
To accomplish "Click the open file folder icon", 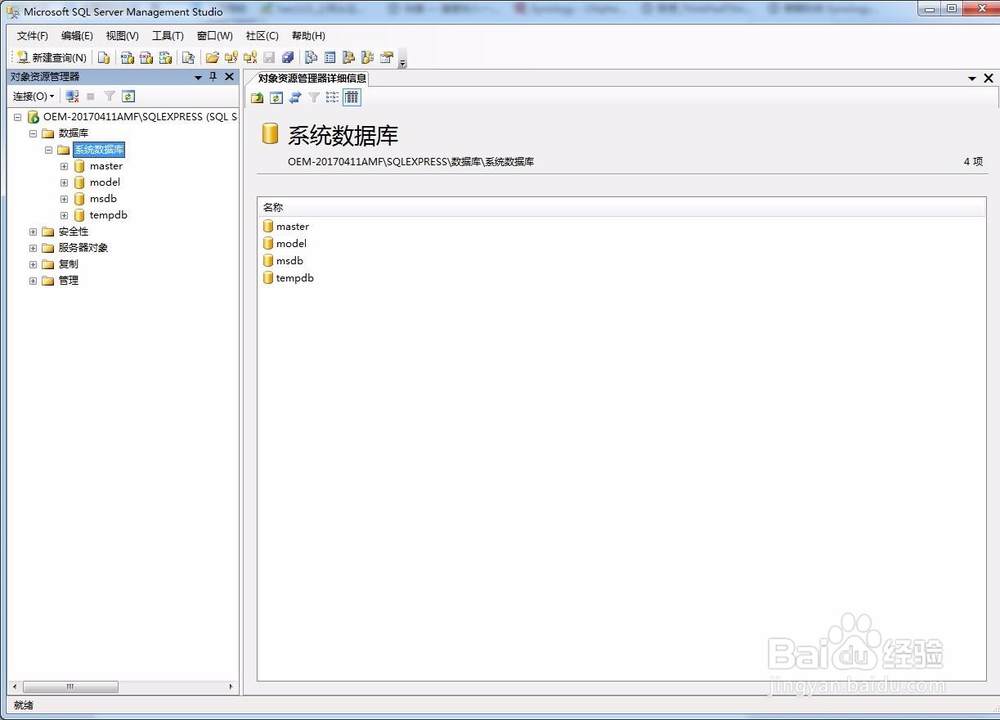I will 212,58.
